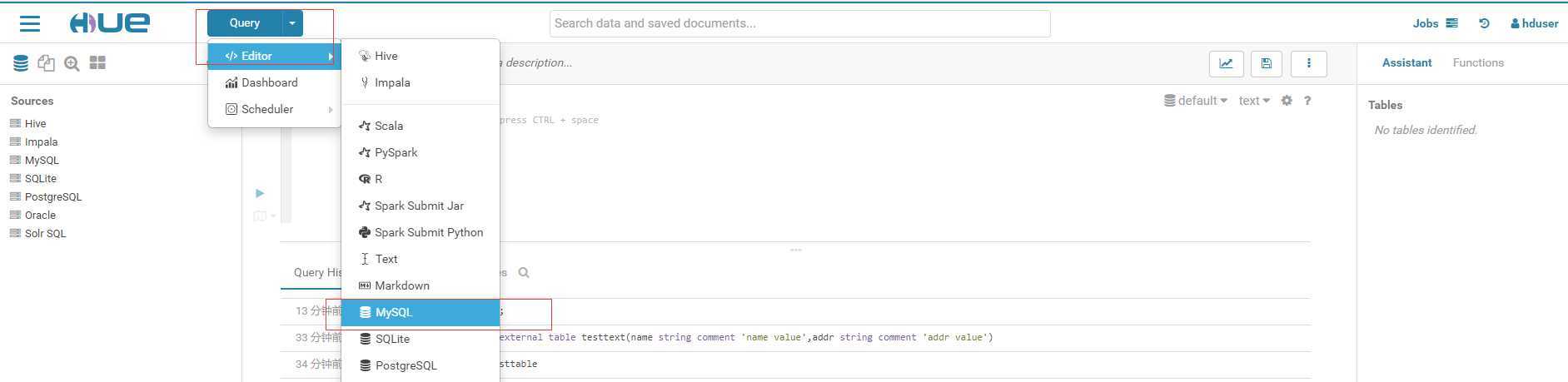
Task: Open the Query History tab
Action: 317,272
